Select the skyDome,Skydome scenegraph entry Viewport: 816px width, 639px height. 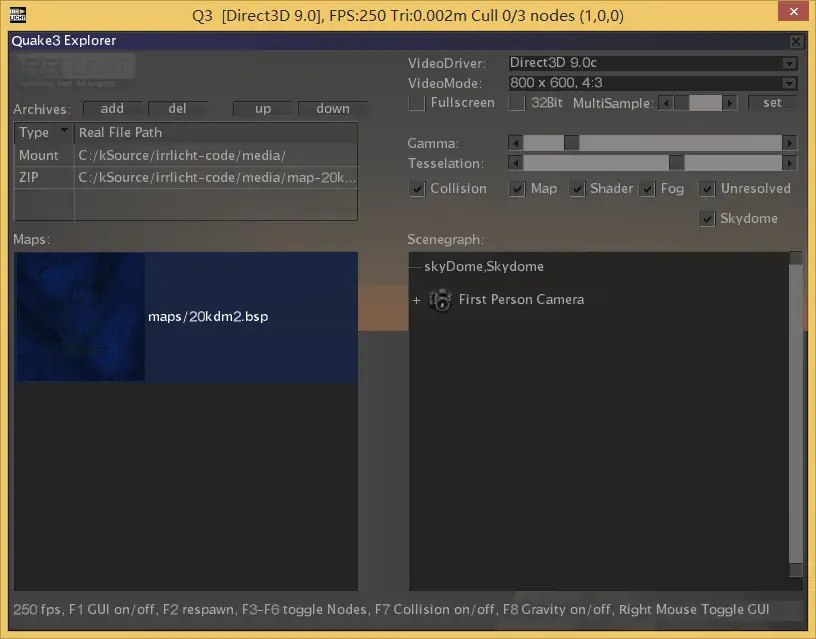tap(485, 267)
